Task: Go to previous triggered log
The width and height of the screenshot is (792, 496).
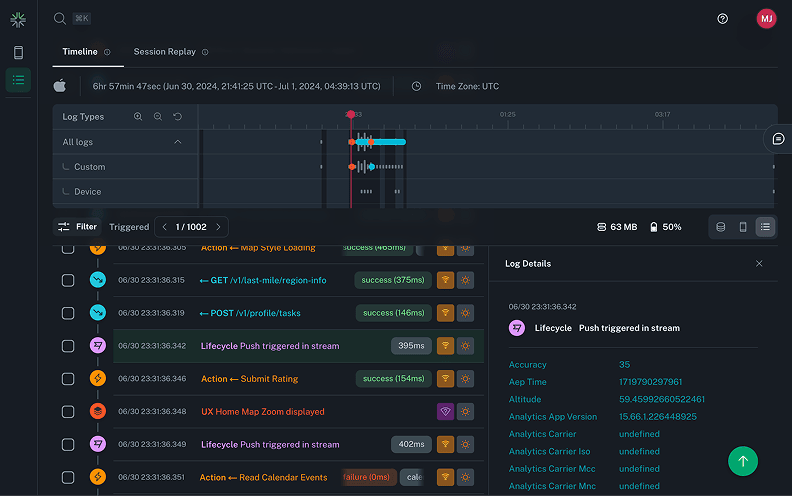Action: coord(164,227)
